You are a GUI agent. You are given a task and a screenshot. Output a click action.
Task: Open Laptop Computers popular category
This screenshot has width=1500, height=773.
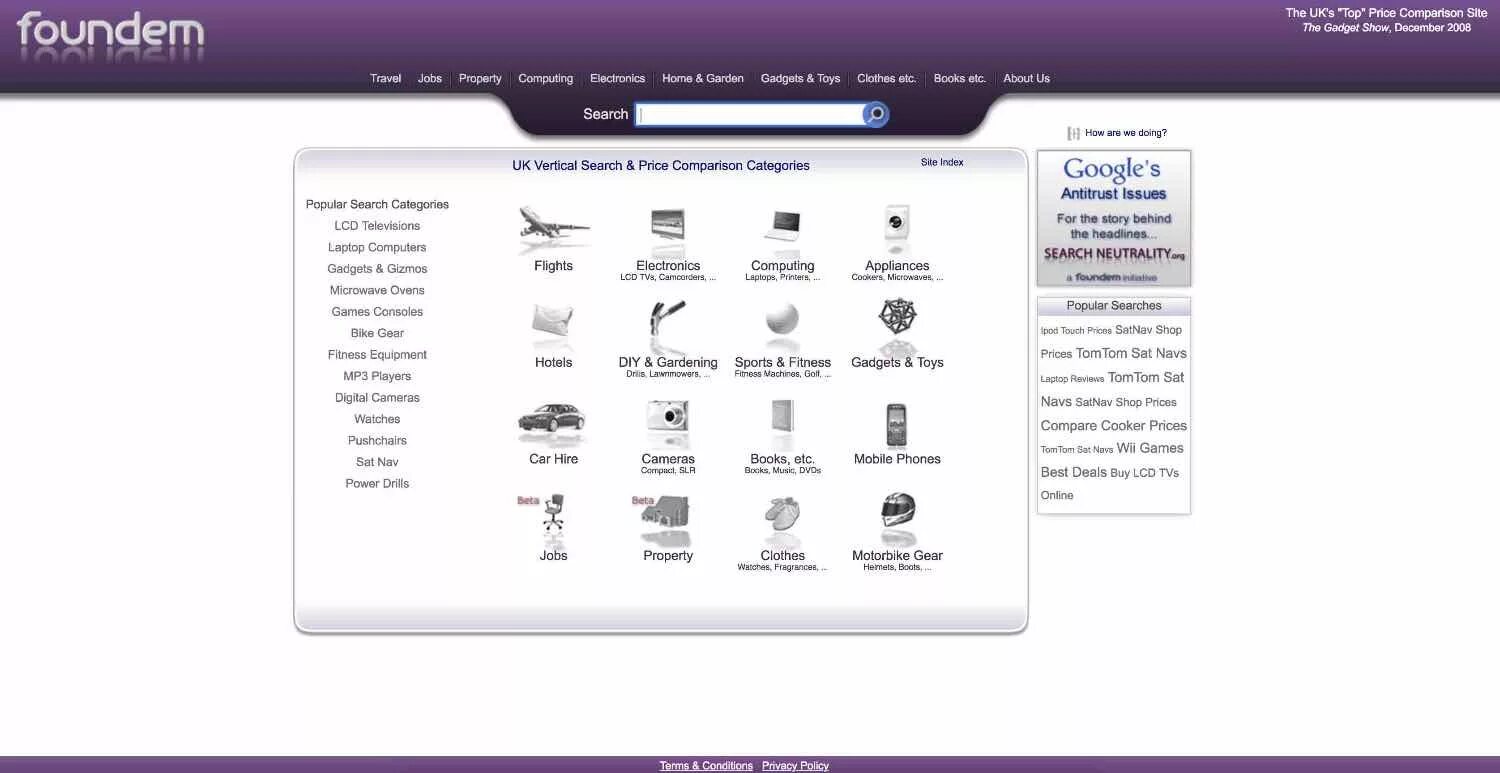(377, 248)
